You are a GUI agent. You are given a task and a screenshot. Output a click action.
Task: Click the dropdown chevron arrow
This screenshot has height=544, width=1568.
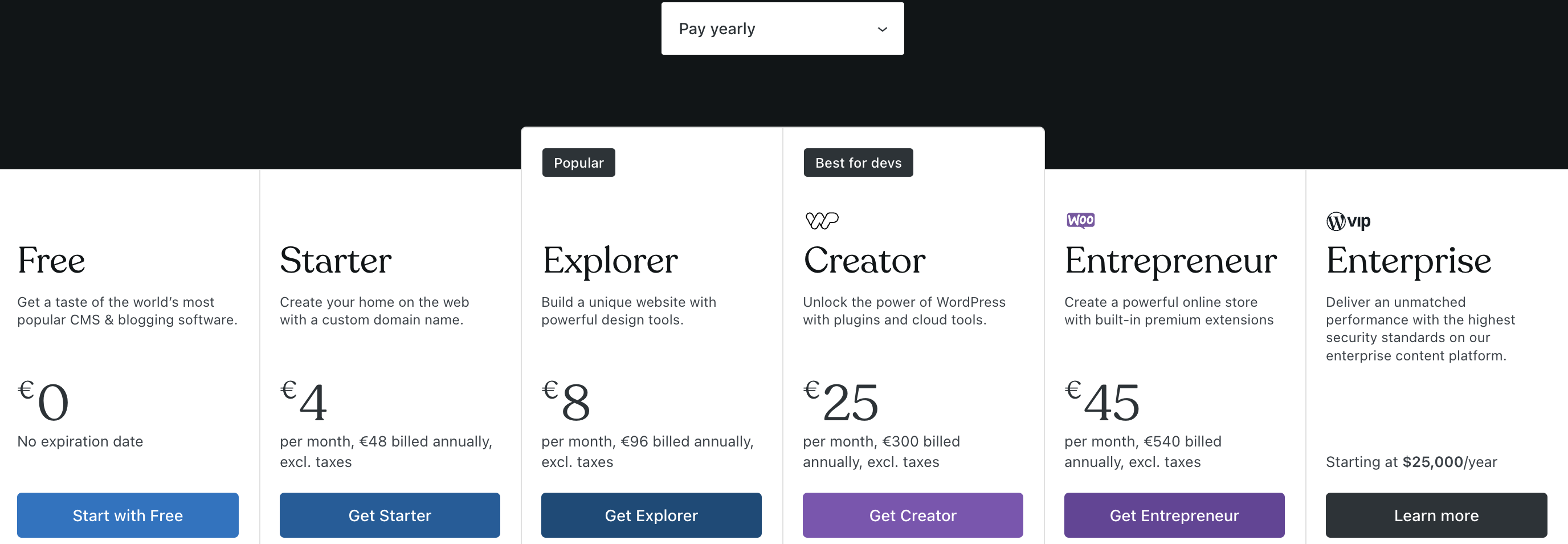[x=882, y=29]
